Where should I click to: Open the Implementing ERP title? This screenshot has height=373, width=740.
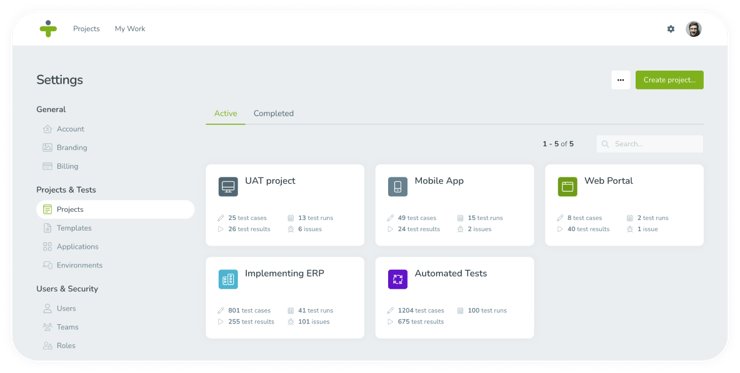tap(285, 273)
